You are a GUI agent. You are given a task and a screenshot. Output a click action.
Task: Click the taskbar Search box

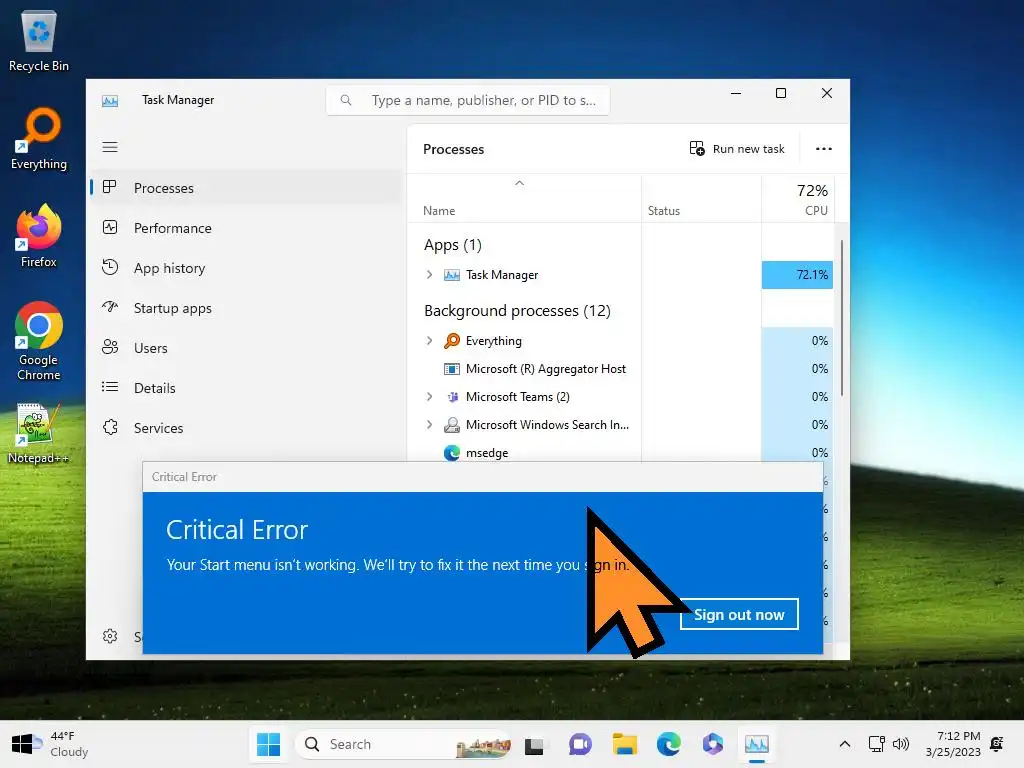(403, 744)
